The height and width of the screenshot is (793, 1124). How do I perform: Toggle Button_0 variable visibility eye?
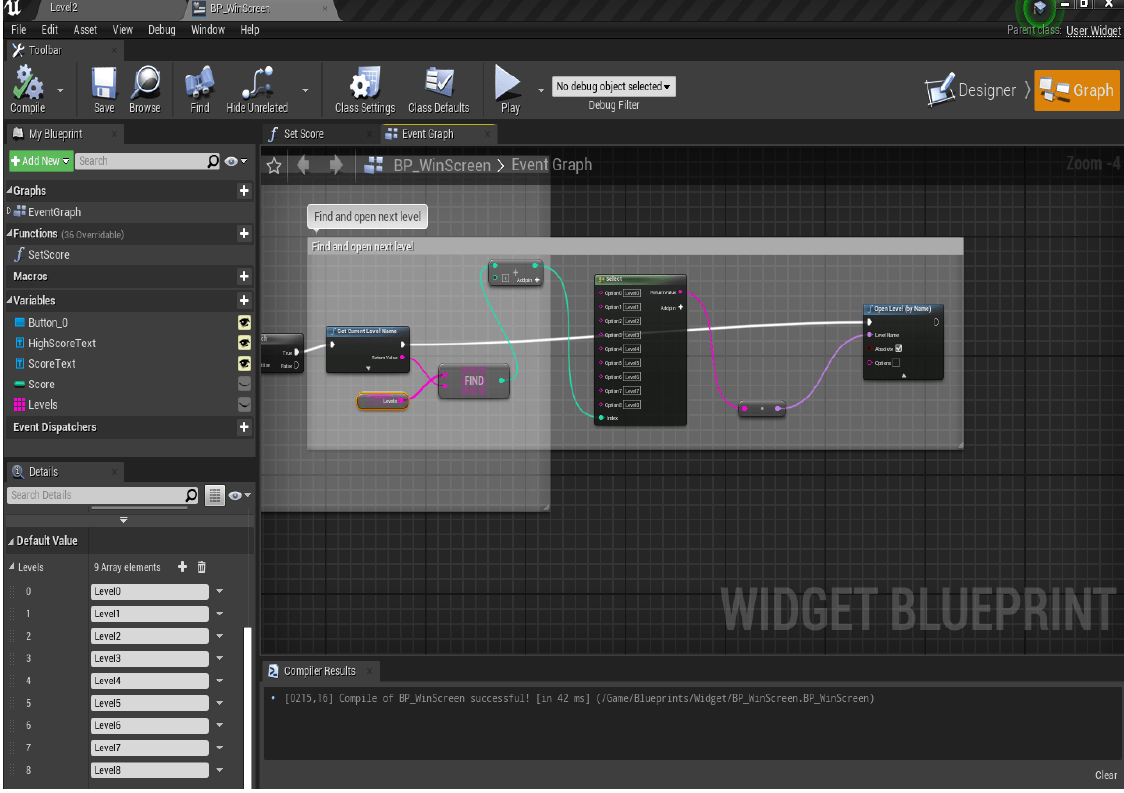tap(245, 322)
